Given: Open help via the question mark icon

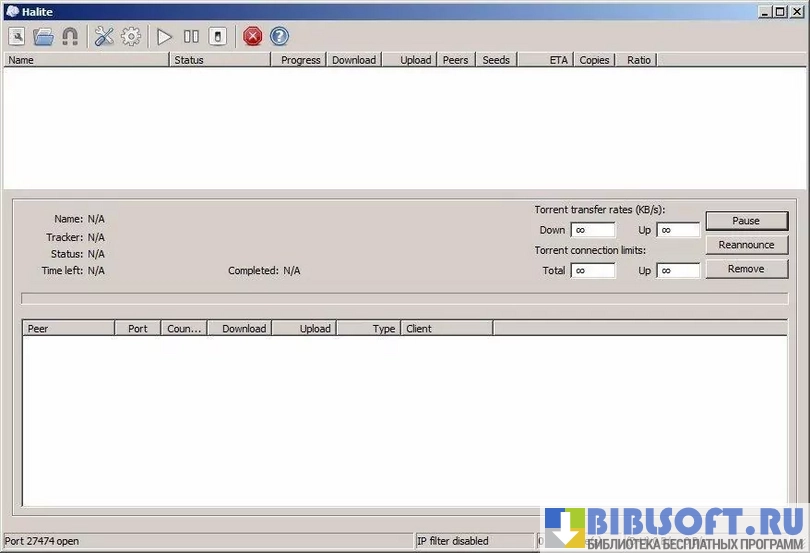Looking at the screenshot, I should click(279, 36).
